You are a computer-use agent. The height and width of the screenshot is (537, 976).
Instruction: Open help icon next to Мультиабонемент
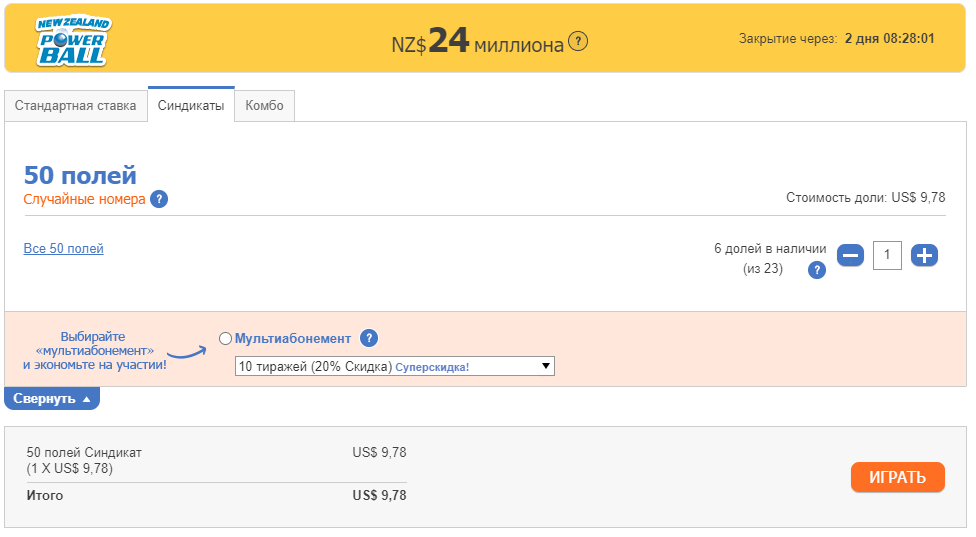pos(369,338)
